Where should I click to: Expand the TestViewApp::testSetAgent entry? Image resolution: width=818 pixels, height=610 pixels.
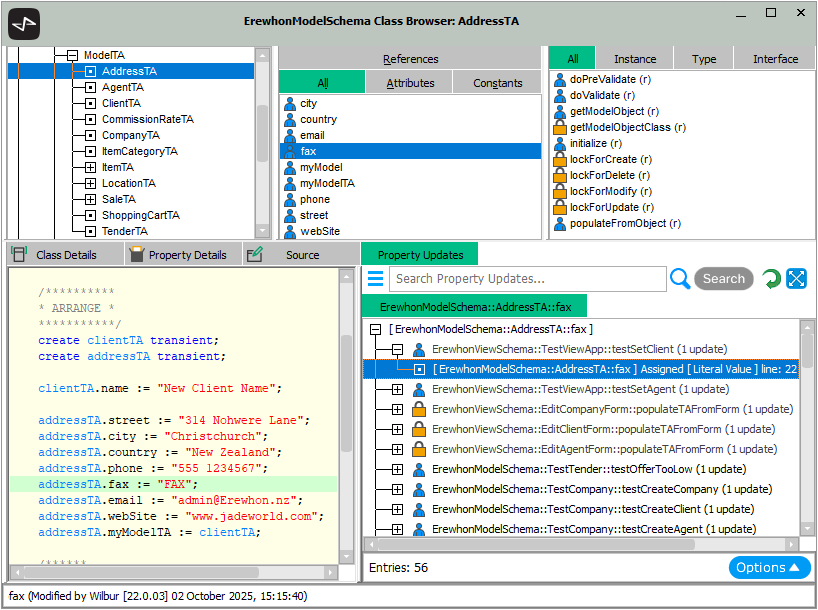point(397,389)
